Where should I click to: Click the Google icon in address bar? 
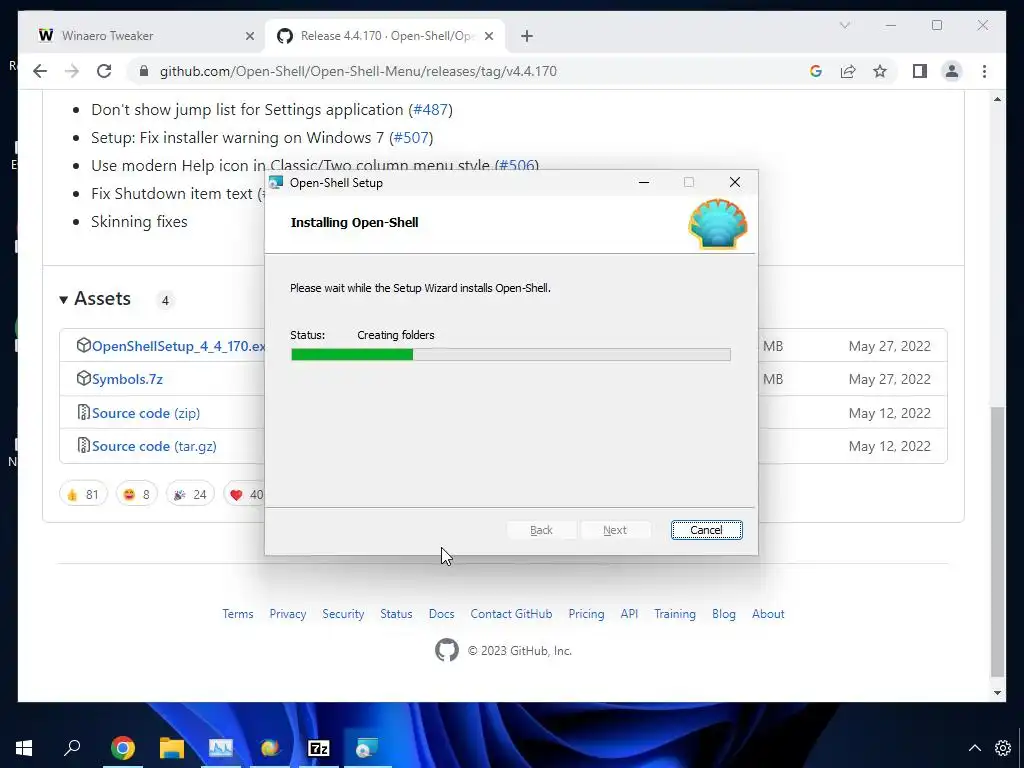[816, 71]
